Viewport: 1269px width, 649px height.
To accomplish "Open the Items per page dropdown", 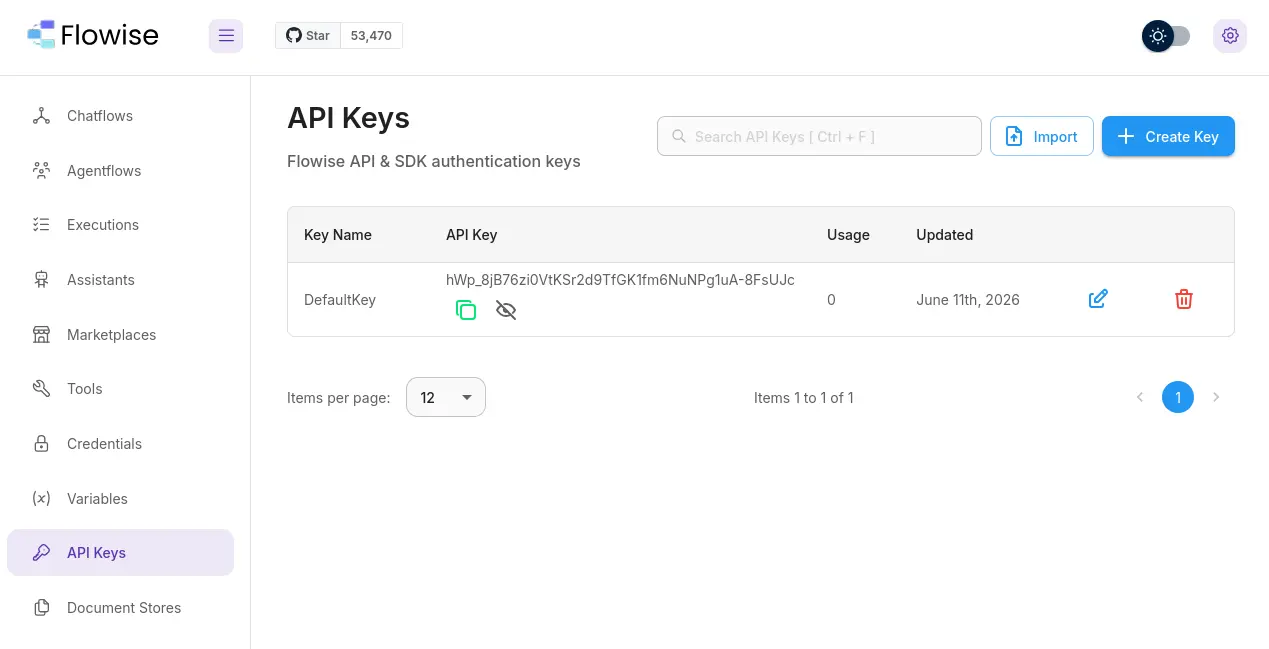I will (x=446, y=397).
